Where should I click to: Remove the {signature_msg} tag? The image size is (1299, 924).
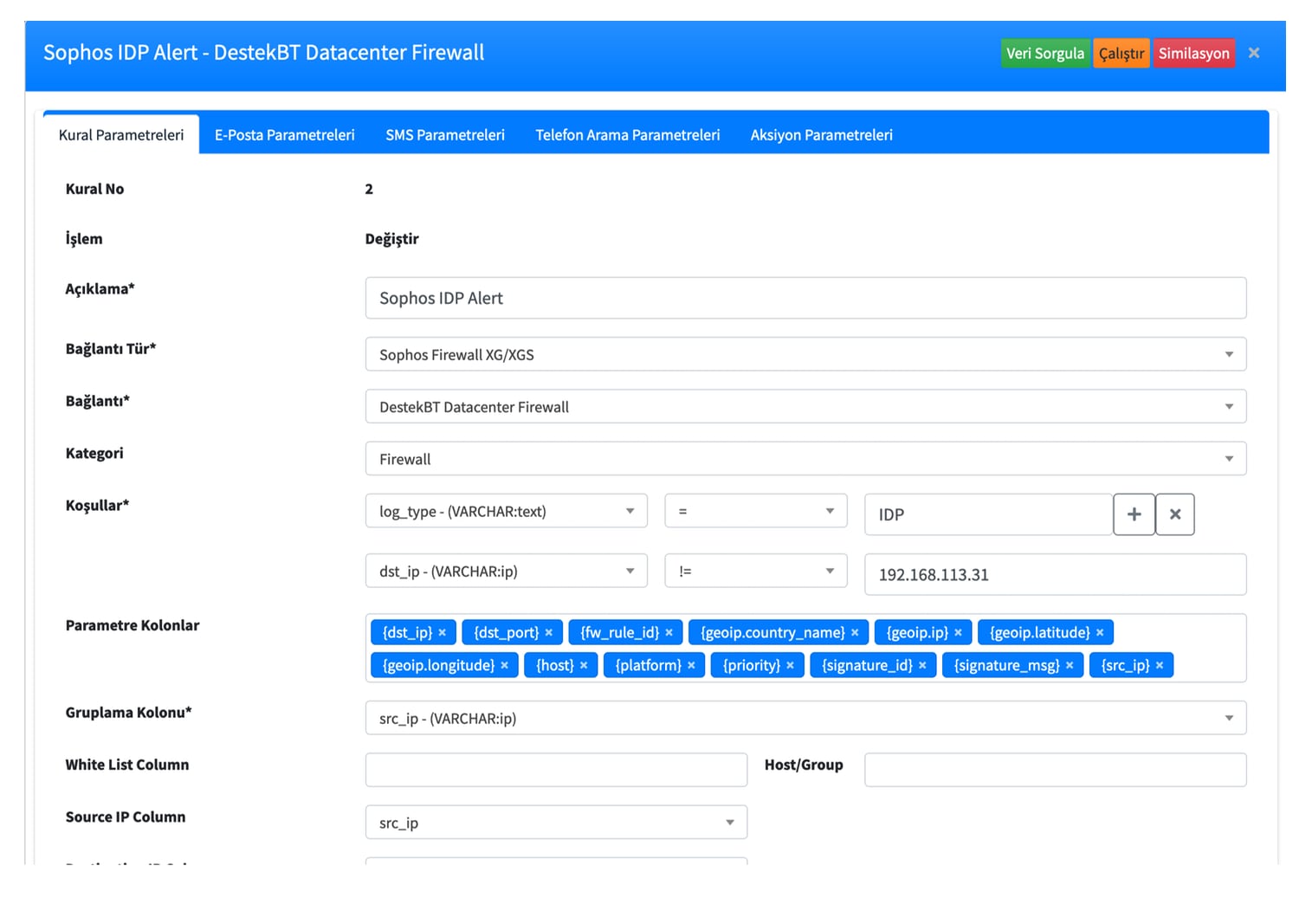pos(1070,665)
